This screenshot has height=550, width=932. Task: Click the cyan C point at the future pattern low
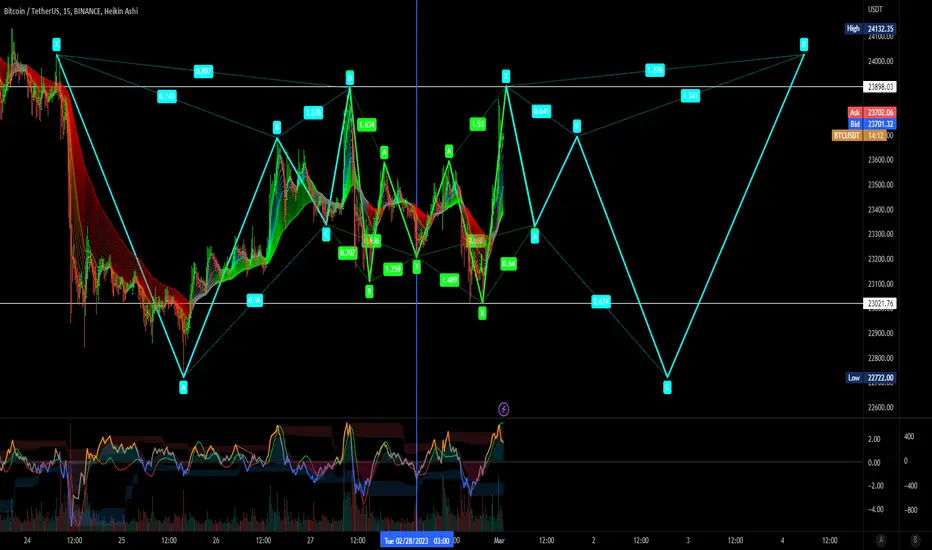point(667,388)
